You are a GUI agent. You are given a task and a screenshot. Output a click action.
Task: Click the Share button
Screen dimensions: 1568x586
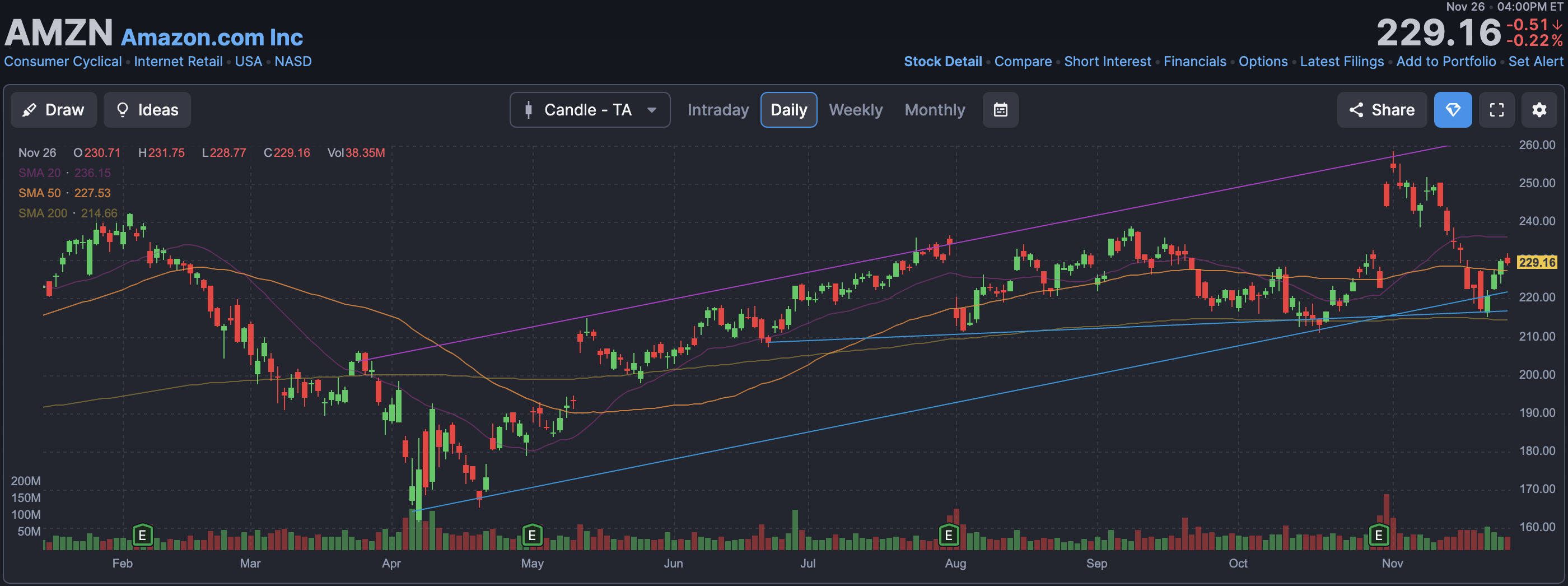click(x=1382, y=110)
